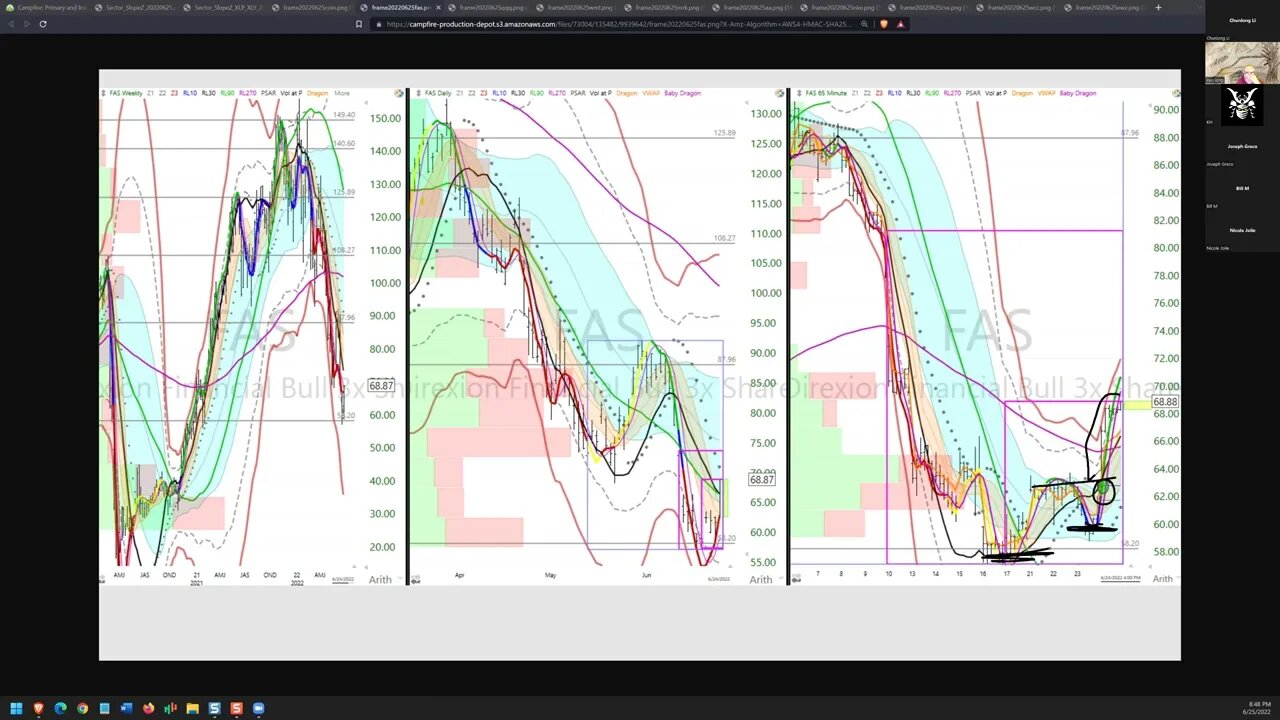Click More label in weekly chart legend
This screenshot has width=1280, height=720.
pyautogui.click(x=342, y=93)
